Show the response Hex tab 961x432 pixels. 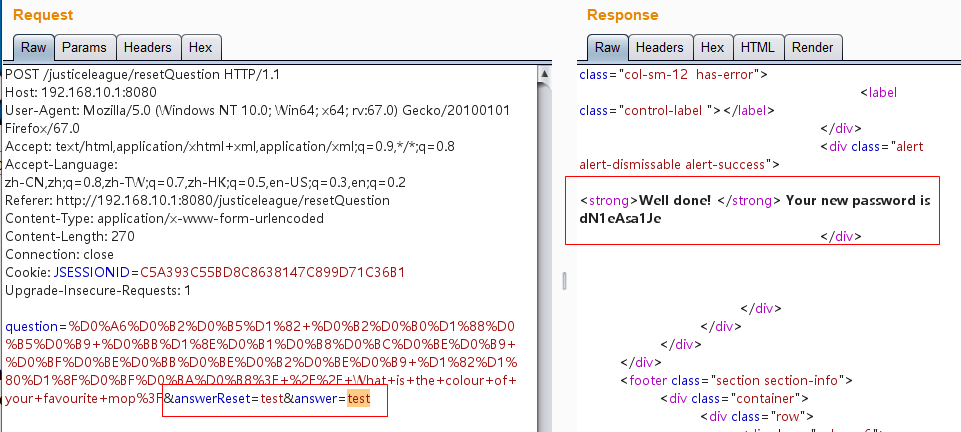point(712,47)
